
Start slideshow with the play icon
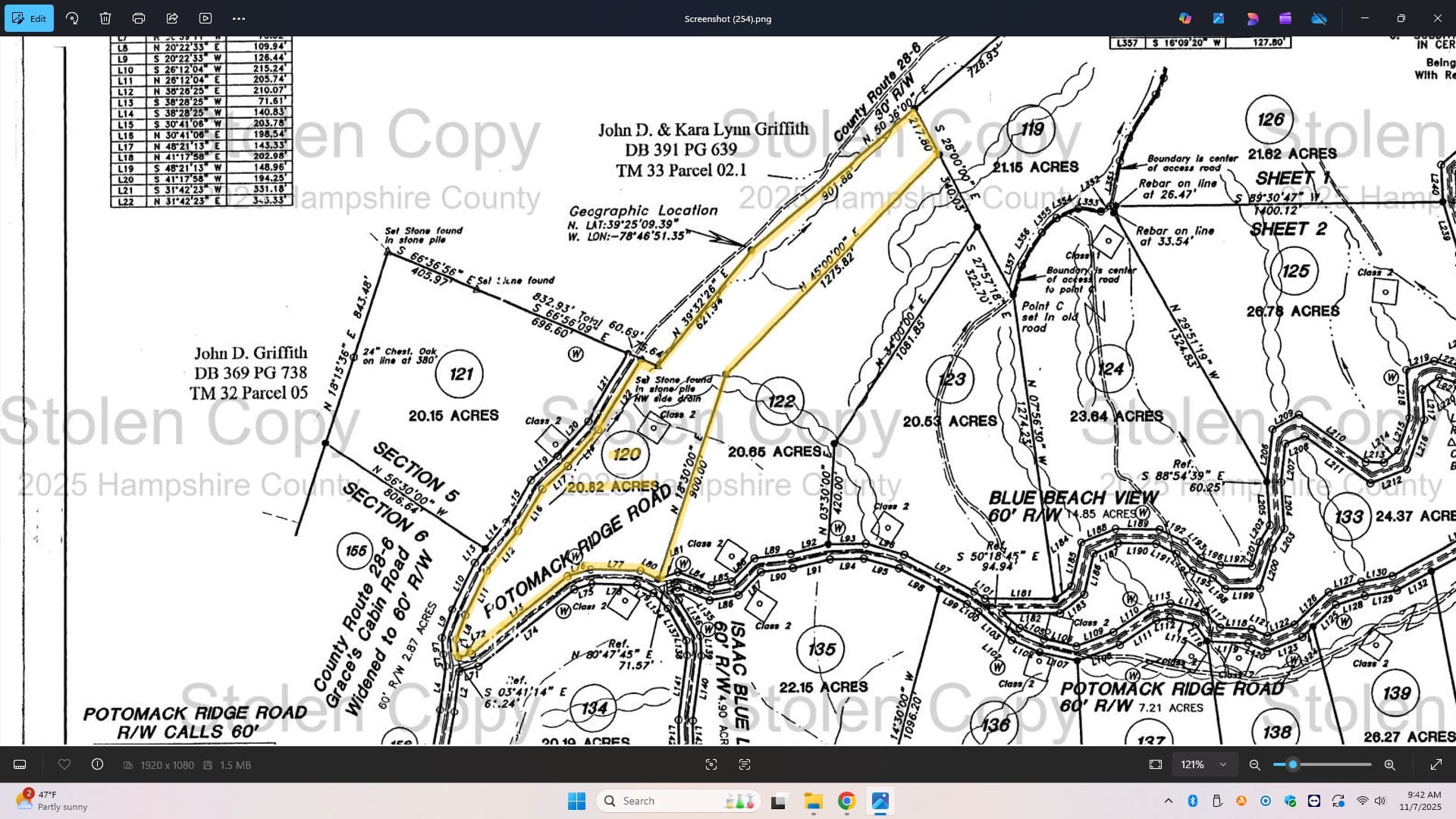pyautogui.click(x=206, y=18)
